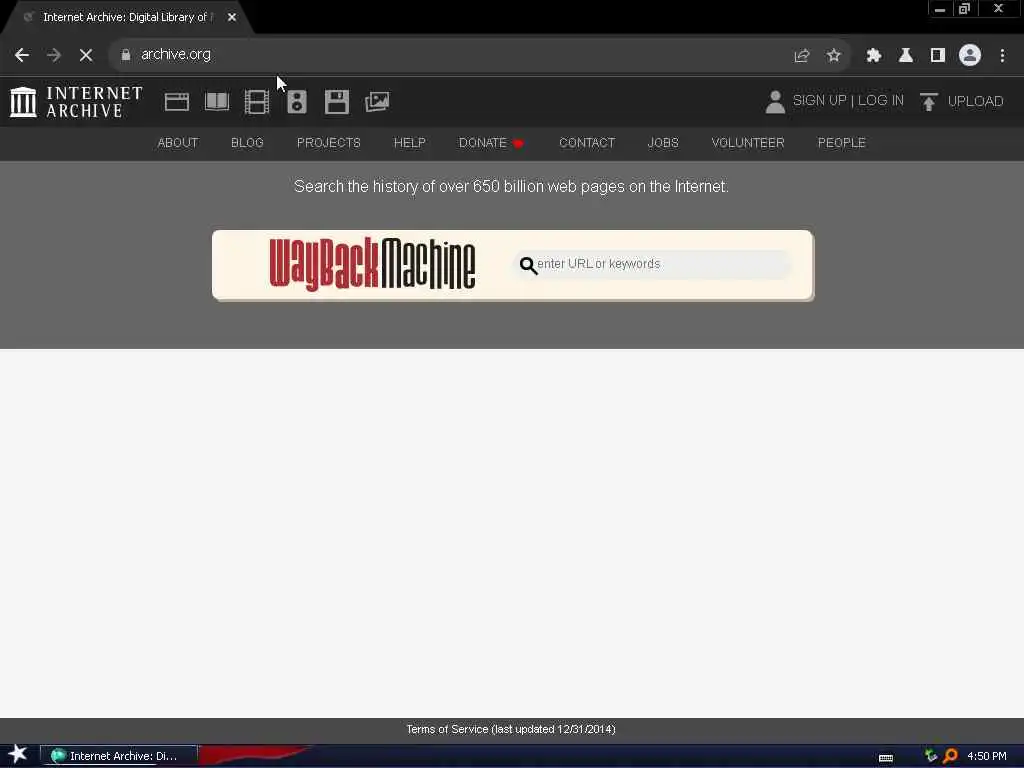Open the Chrome profile avatar
This screenshot has width=1024, height=768.
[970, 55]
